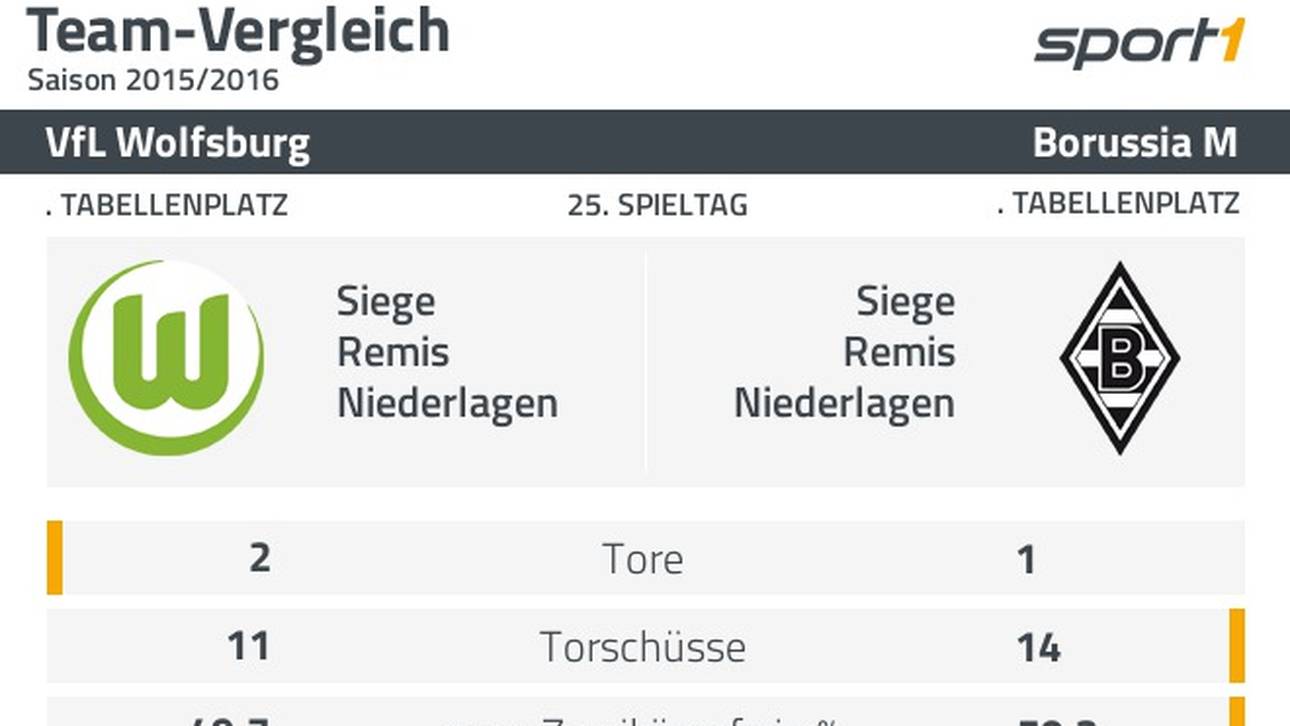Click the Borussia Mönchengladbach diamond crest
The height and width of the screenshot is (726, 1290).
pos(1119,357)
